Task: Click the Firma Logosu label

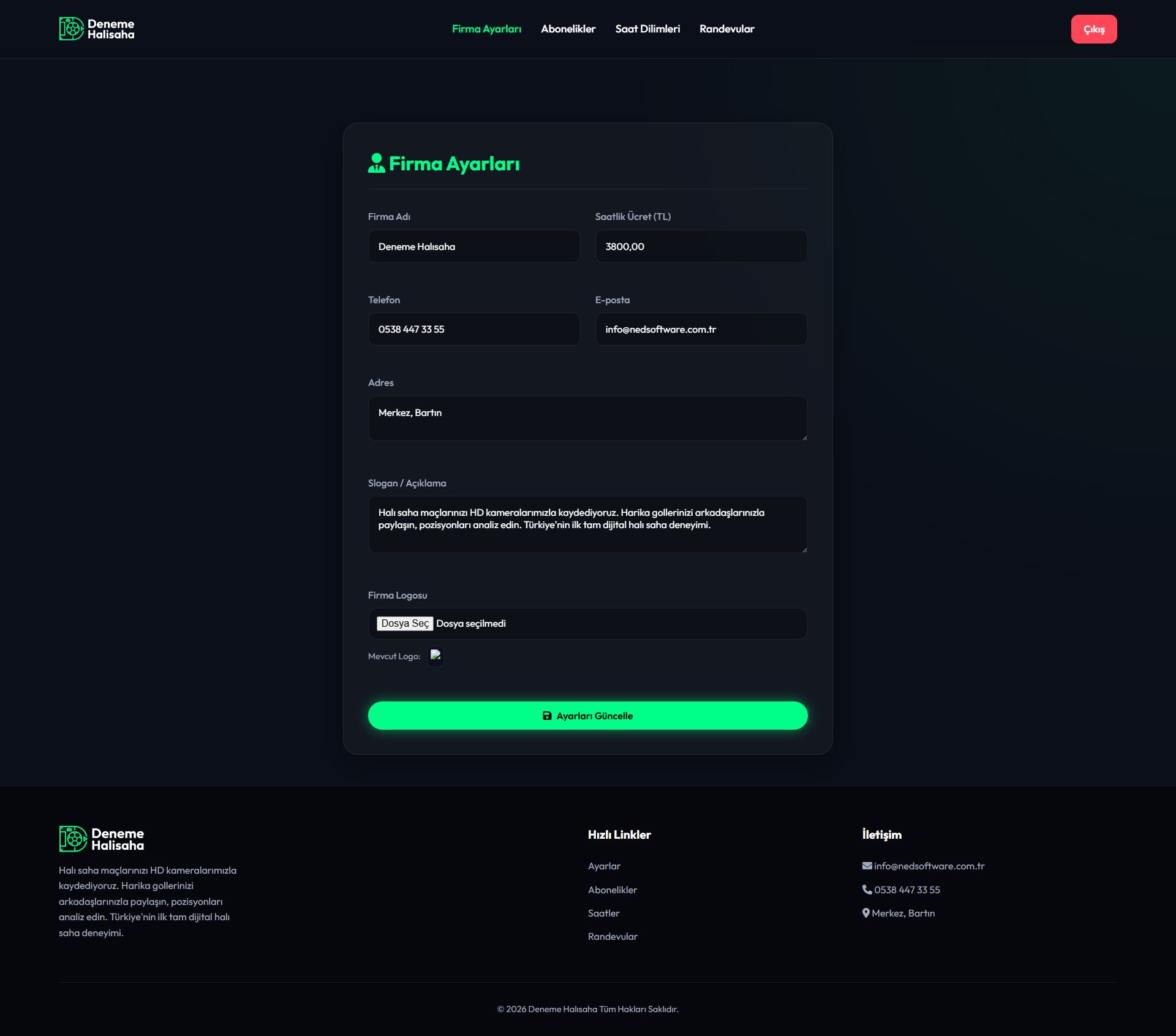Action: click(x=397, y=595)
